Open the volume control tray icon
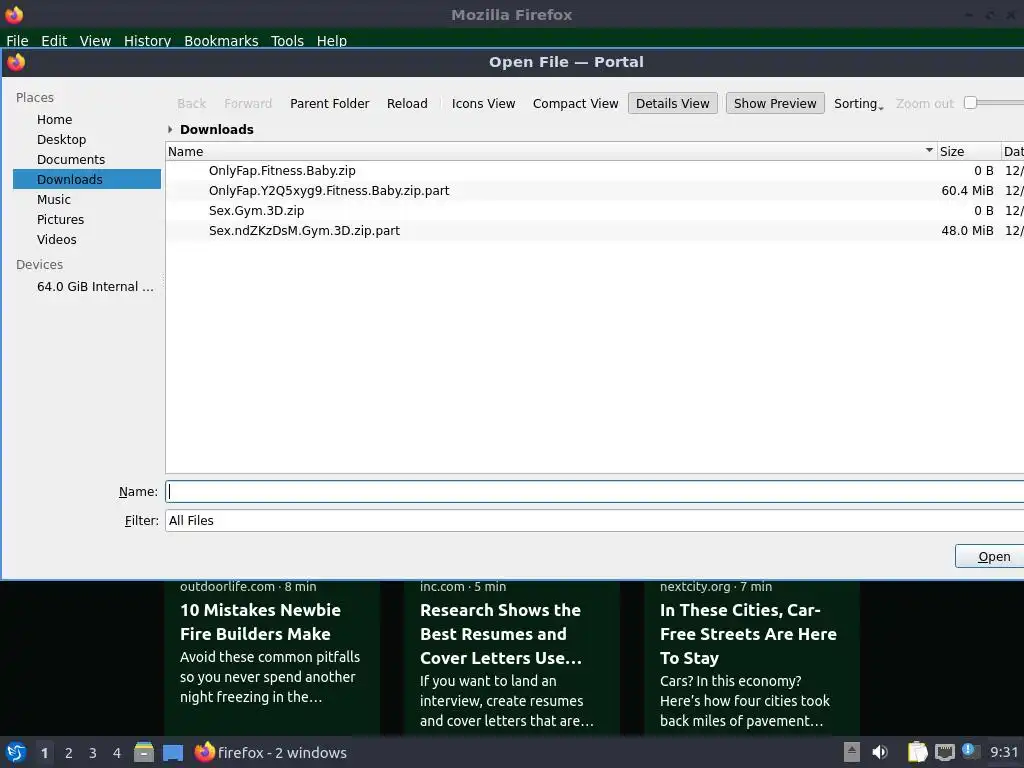Viewport: 1024px width, 768px height. point(880,752)
